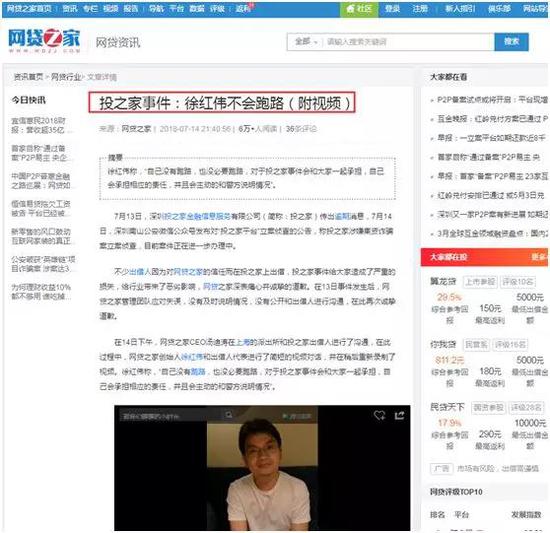Click the 登录 login link
This screenshot has height=533, width=550.
(x=393, y=8)
